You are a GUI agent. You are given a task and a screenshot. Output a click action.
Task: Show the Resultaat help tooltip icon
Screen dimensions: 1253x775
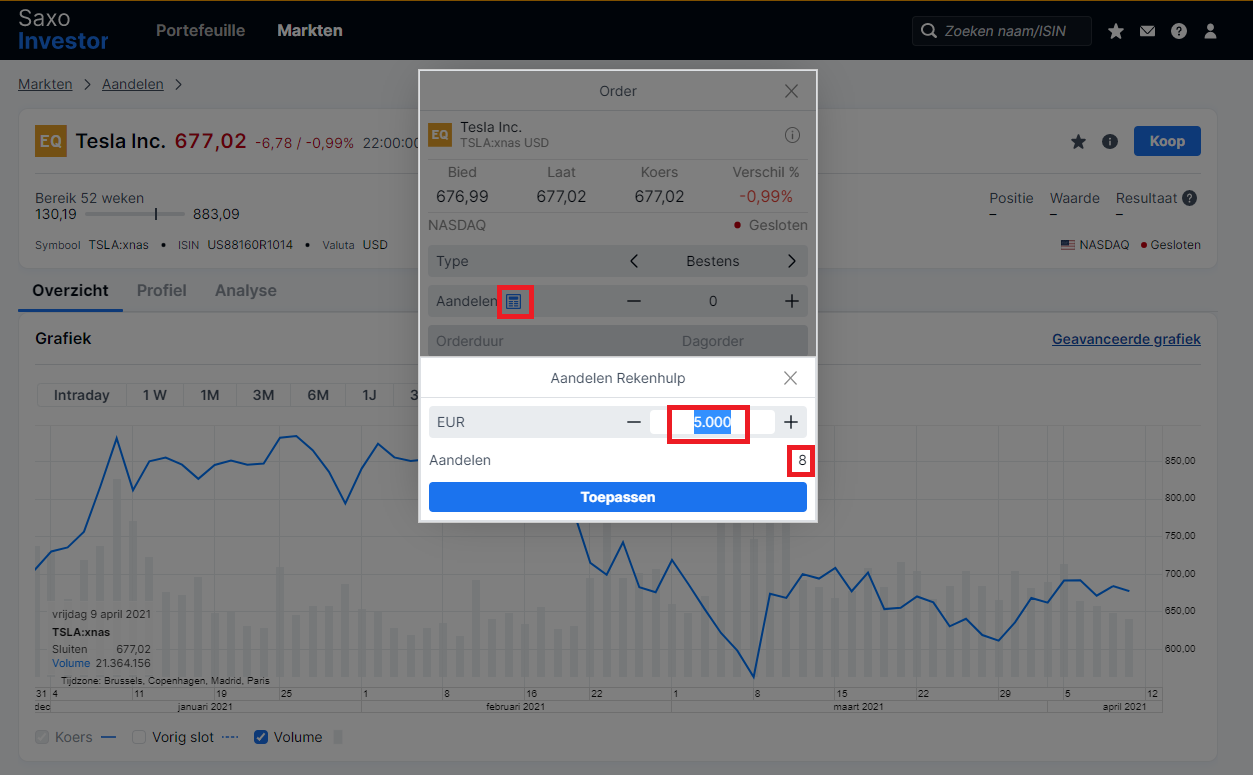click(1189, 198)
